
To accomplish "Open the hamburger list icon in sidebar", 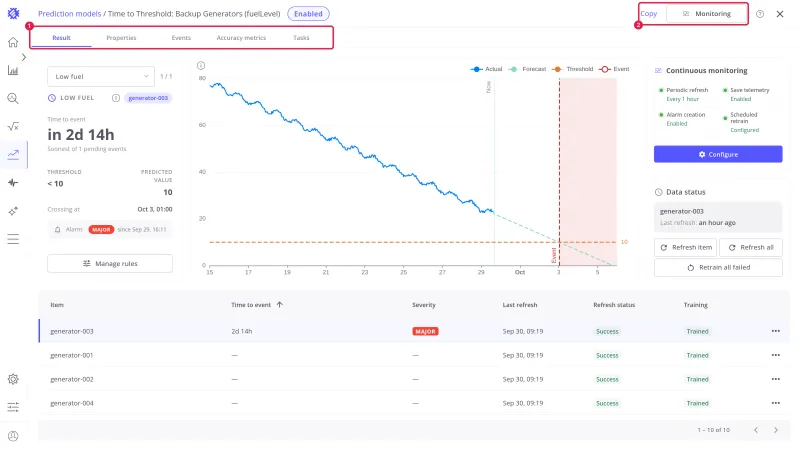I will click(x=13, y=239).
